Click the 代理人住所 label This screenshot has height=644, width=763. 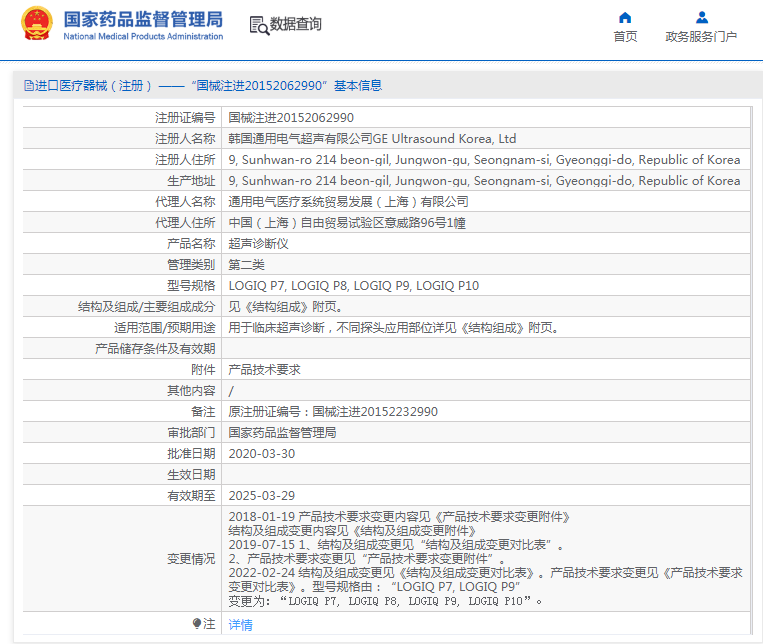click(185, 223)
